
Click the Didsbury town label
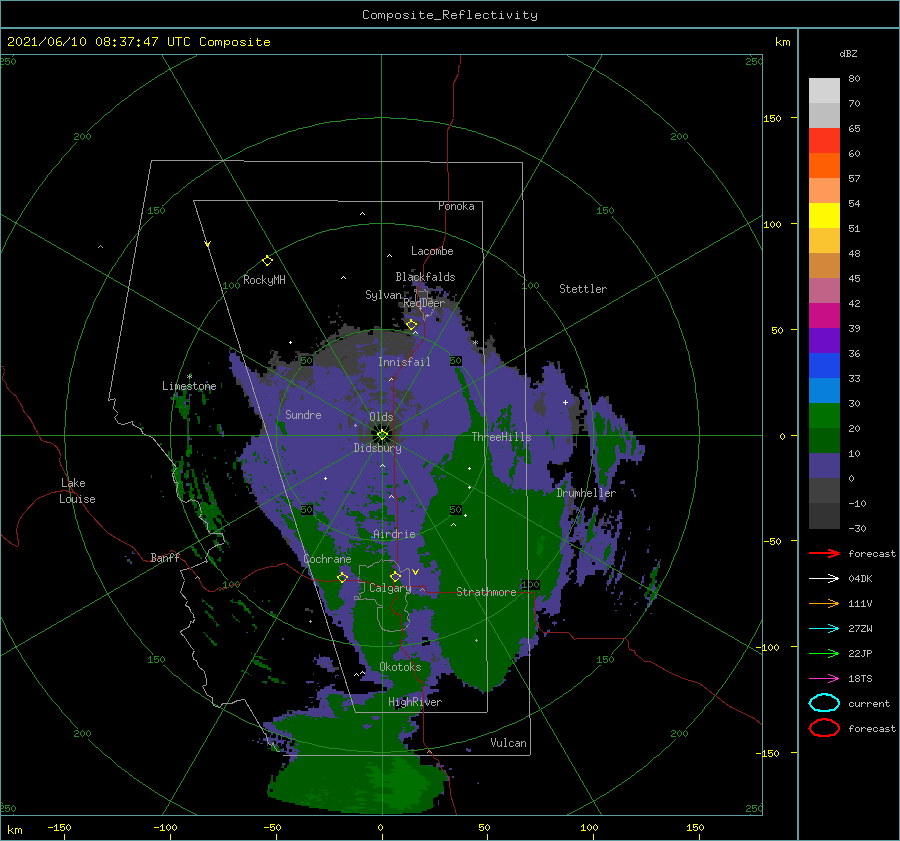(377, 448)
